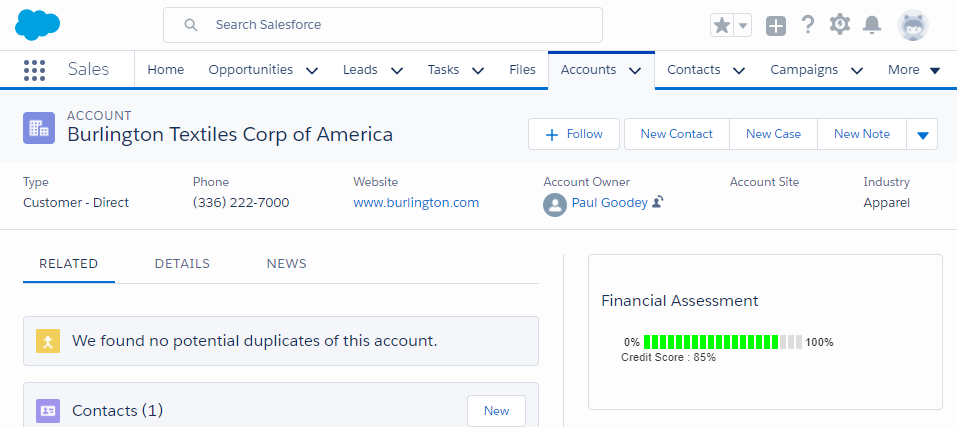This screenshot has width=957, height=427.
Task: Click the Account Owner avatar icon
Action: (x=555, y=204)
